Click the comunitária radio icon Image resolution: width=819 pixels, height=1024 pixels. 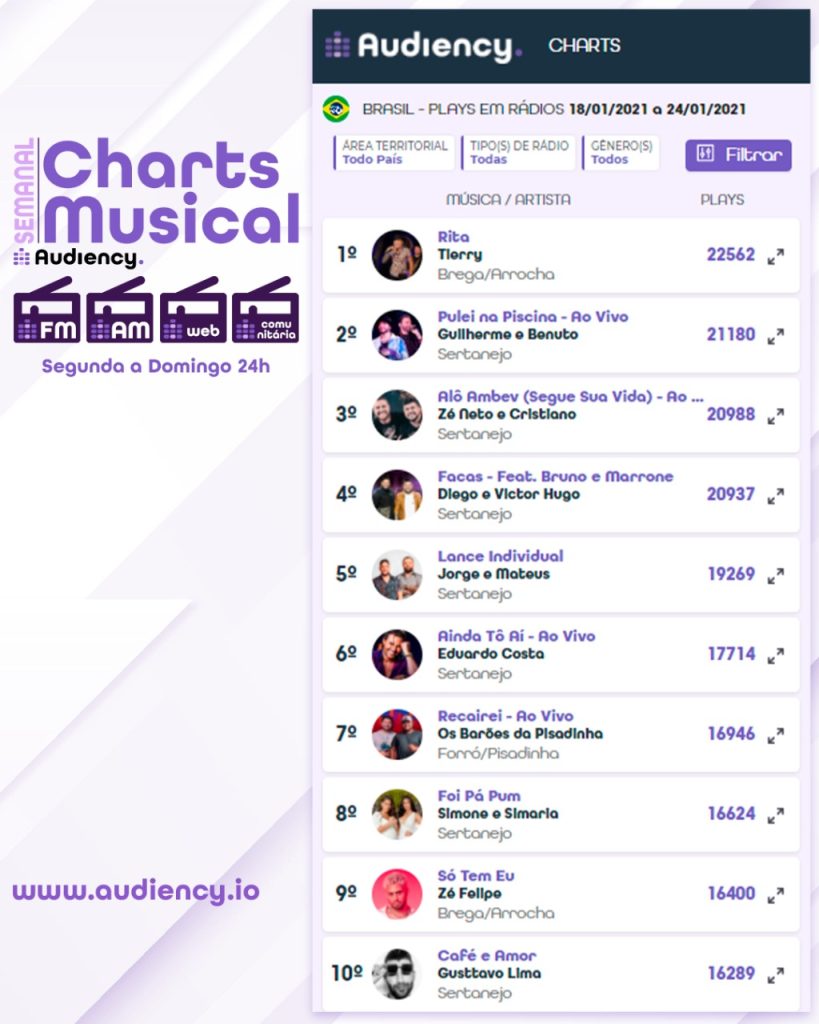(265, 310)
